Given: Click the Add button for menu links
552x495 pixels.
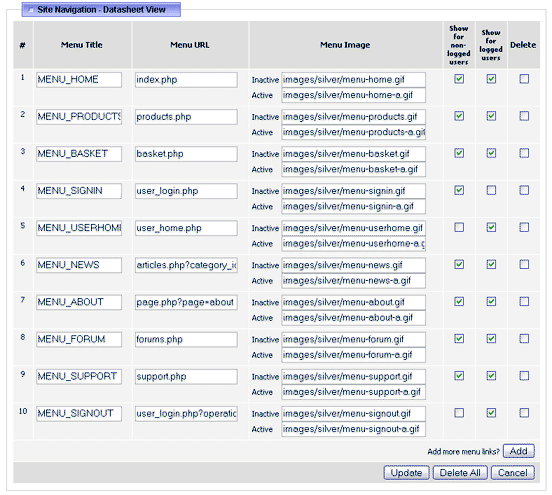Looking at the screenshot, I should (519, 451).
